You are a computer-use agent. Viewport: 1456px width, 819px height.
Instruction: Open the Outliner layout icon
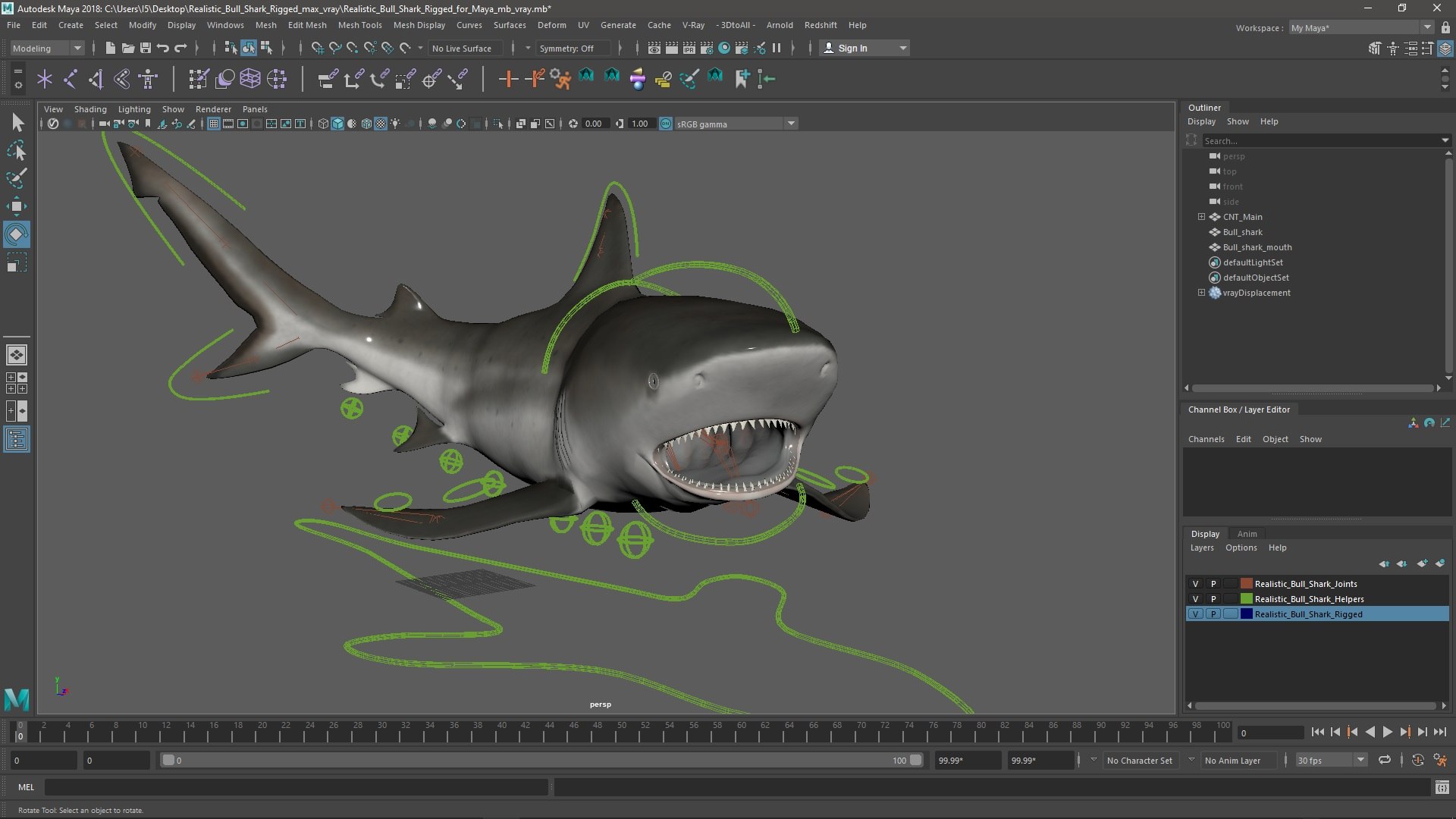click(17, 439)
